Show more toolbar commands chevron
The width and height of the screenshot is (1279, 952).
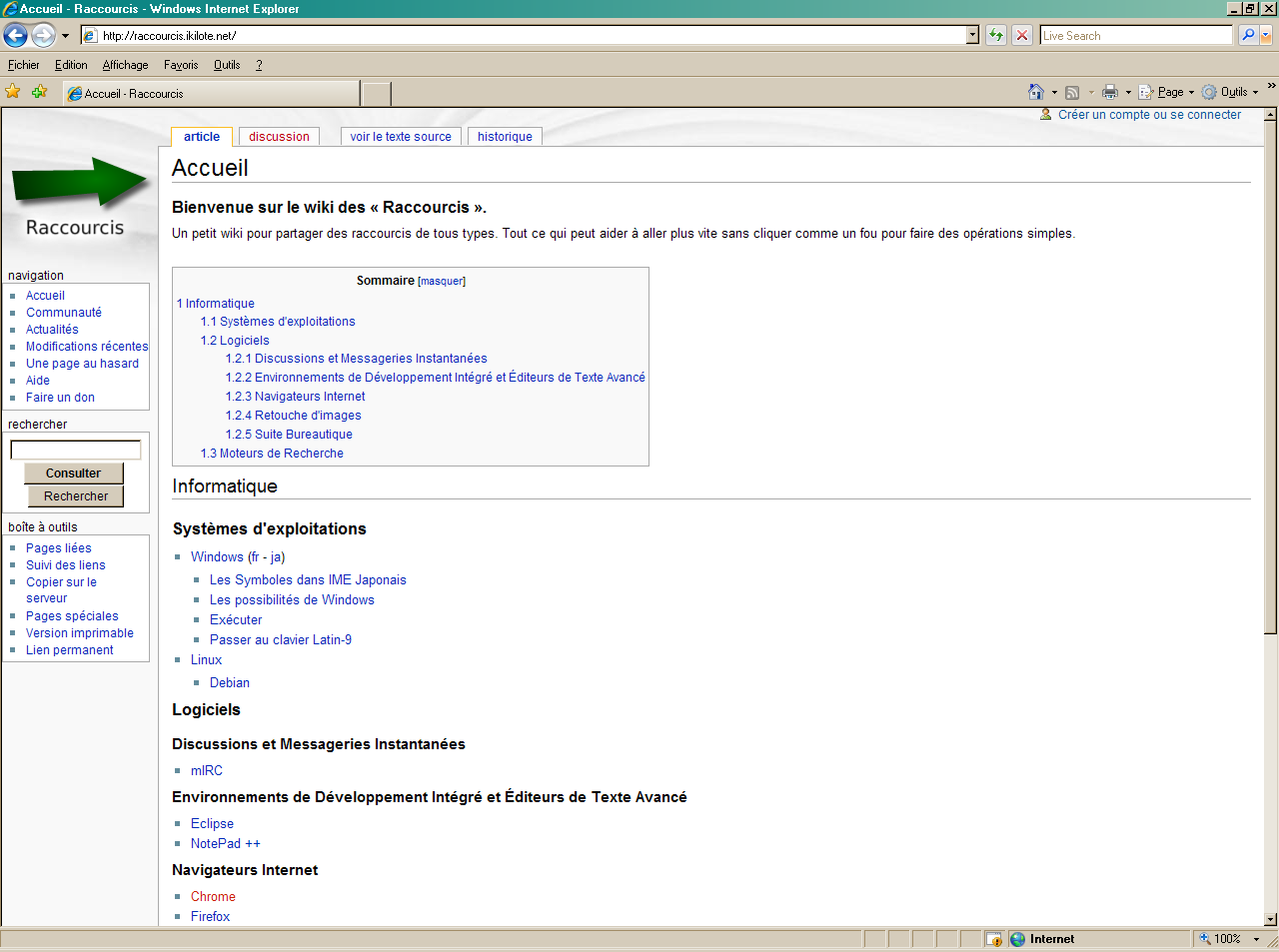(x=1271, y=86)
